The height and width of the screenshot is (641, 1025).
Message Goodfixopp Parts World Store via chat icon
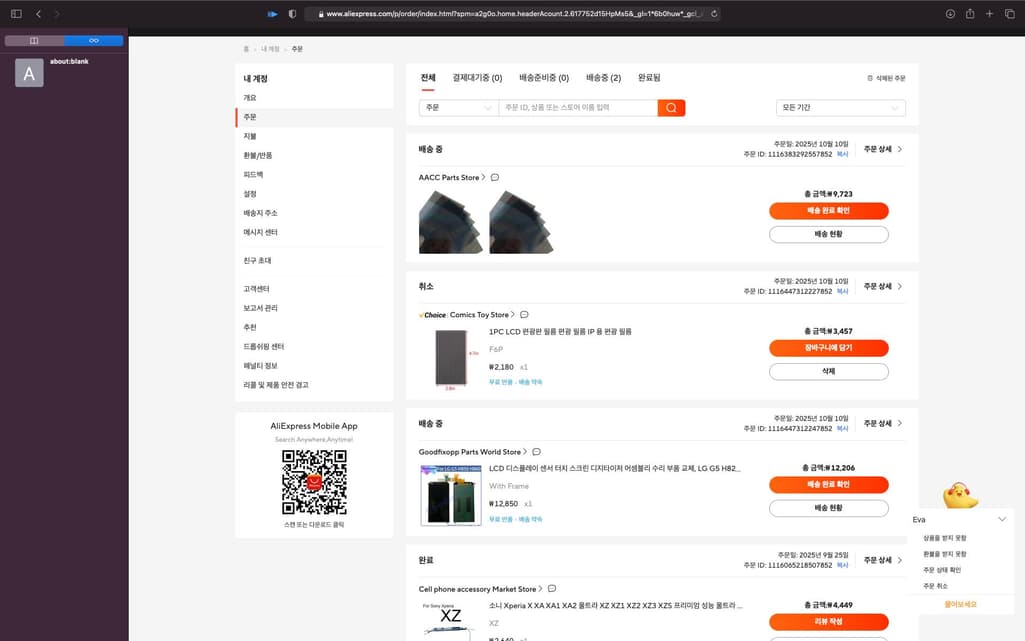[536, 452]
